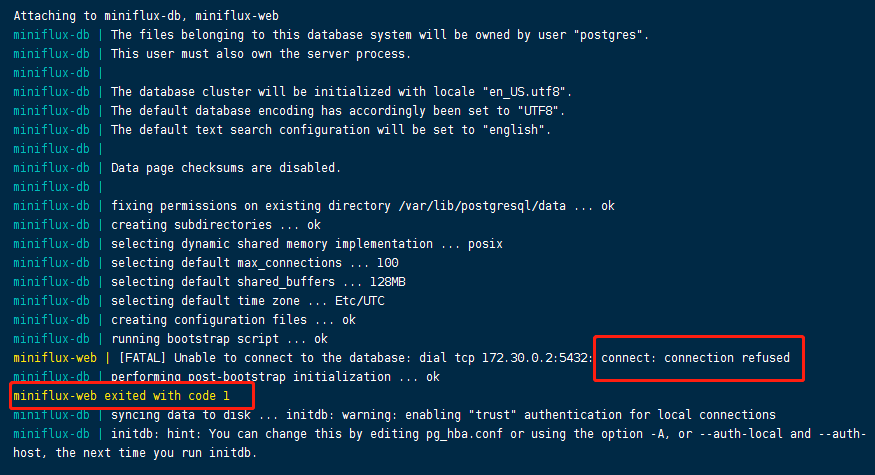Click the max_connections value '100'
Viewport: 875px width, 475px height.
tap(387, 263)
